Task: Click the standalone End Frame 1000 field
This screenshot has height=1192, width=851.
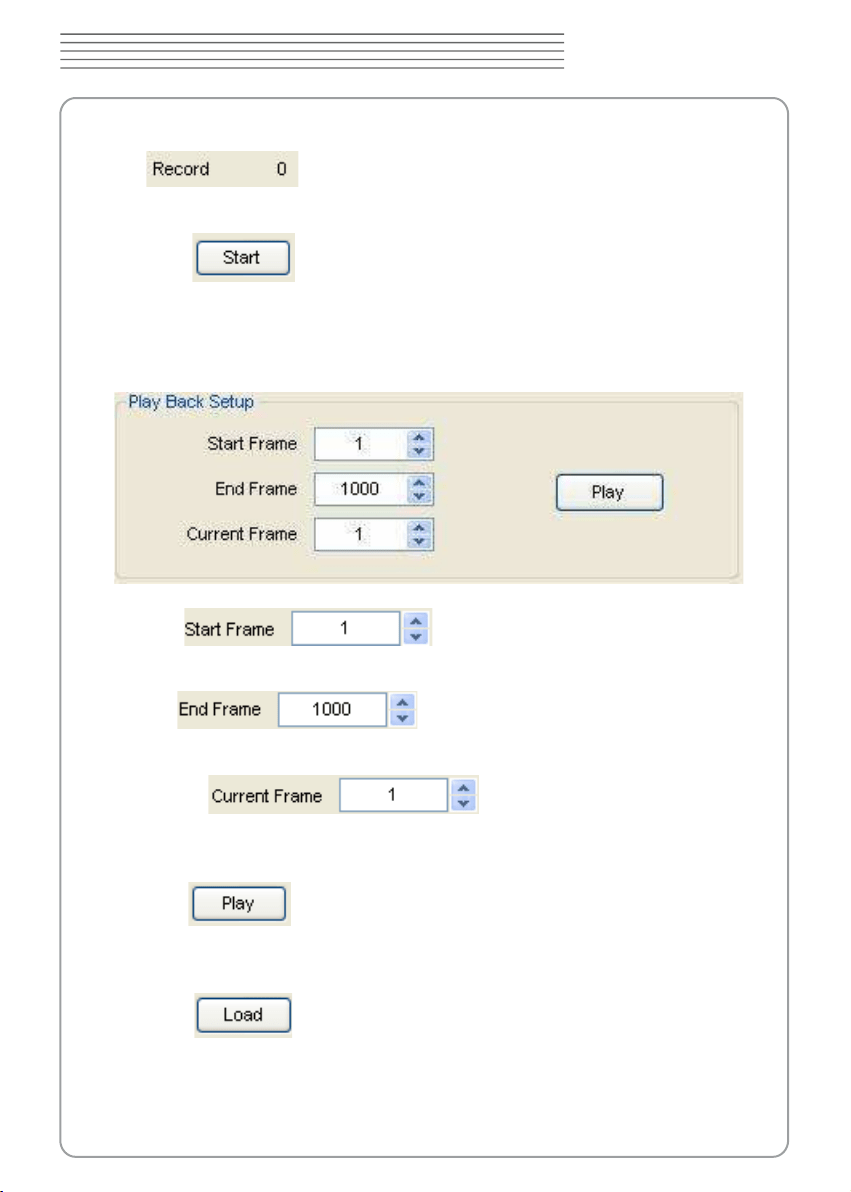Action: pyautogui.click(x=332, y=709)
